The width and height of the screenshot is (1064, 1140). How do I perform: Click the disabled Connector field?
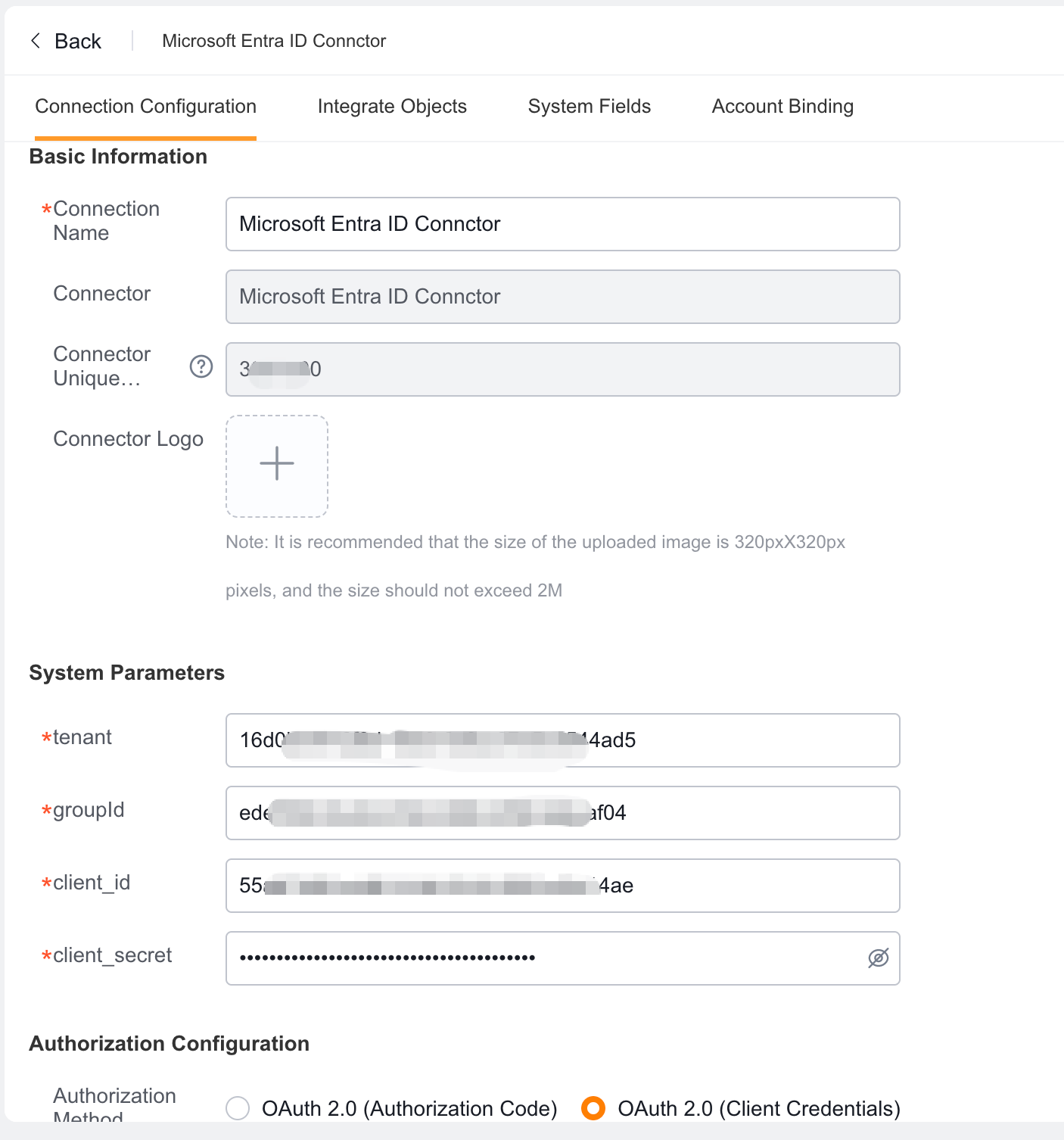click(562, 297)
